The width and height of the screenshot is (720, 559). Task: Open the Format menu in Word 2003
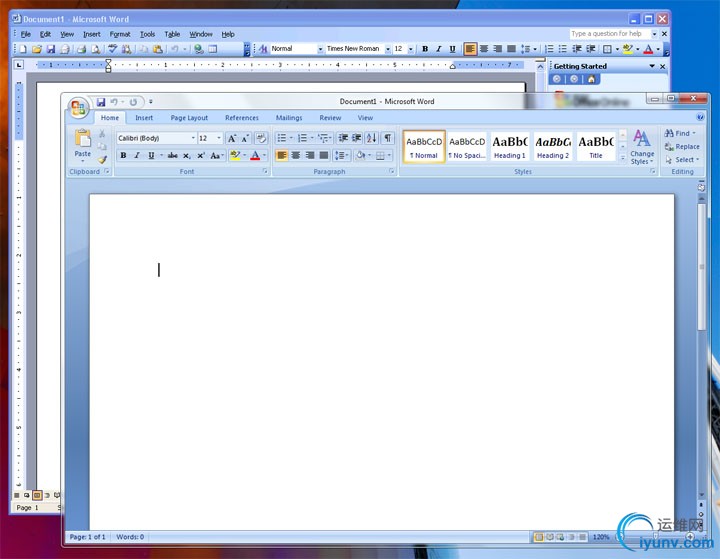pos(119,34)
